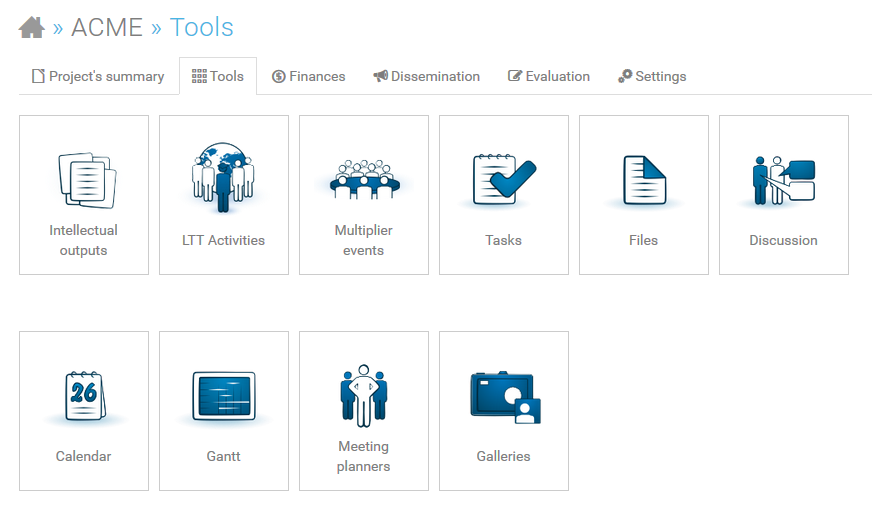This screenshot has width=872, height=516.
Task: Click the ACME breadcrumb link
Action: click(x=107, y=27)
